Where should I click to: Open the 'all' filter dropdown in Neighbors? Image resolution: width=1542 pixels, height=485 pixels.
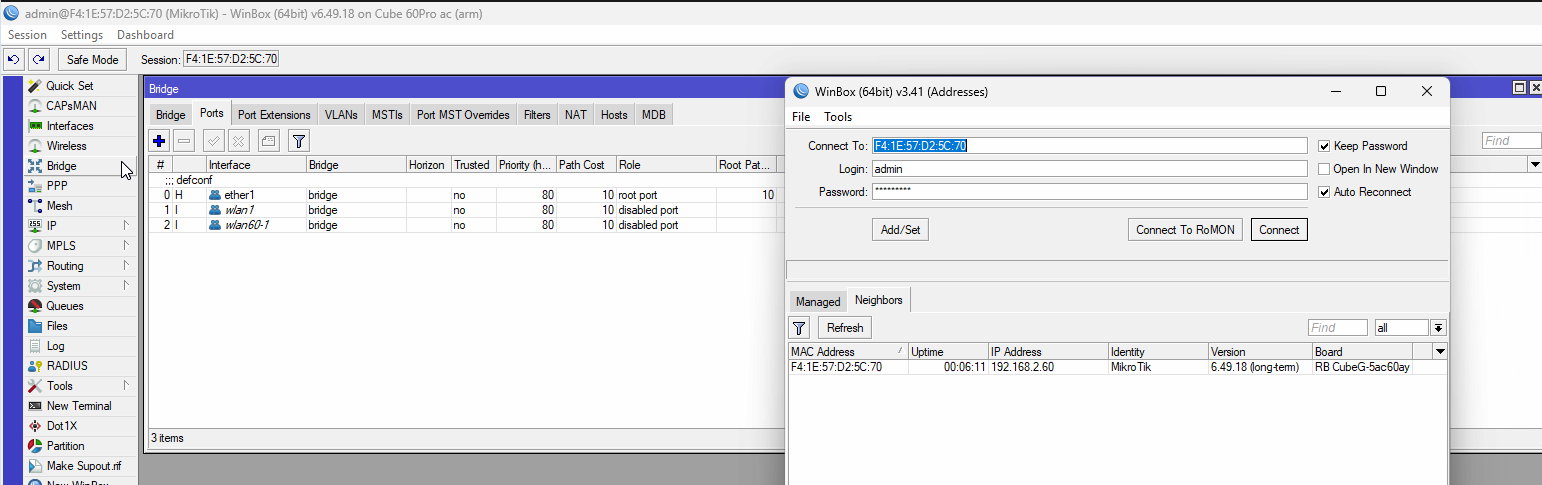[1439, 328]
